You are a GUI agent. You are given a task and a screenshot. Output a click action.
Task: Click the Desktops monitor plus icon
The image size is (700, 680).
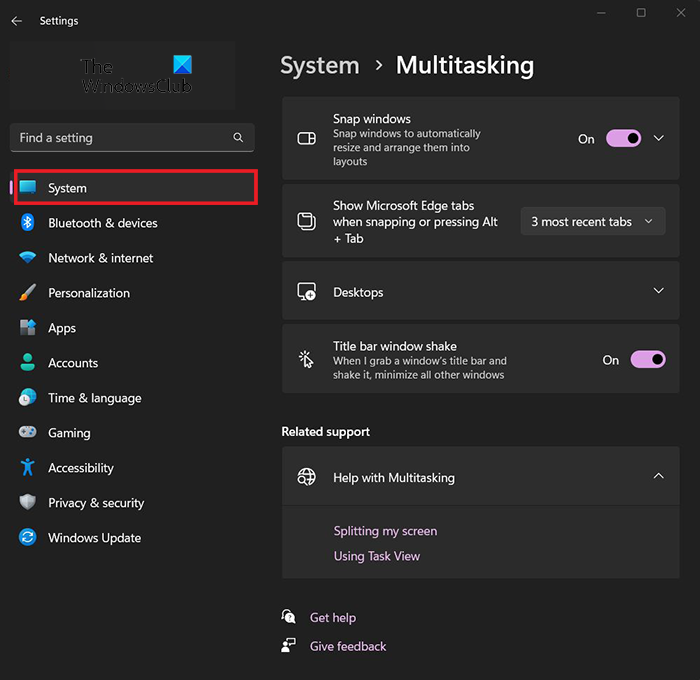(x=307, y=292)
